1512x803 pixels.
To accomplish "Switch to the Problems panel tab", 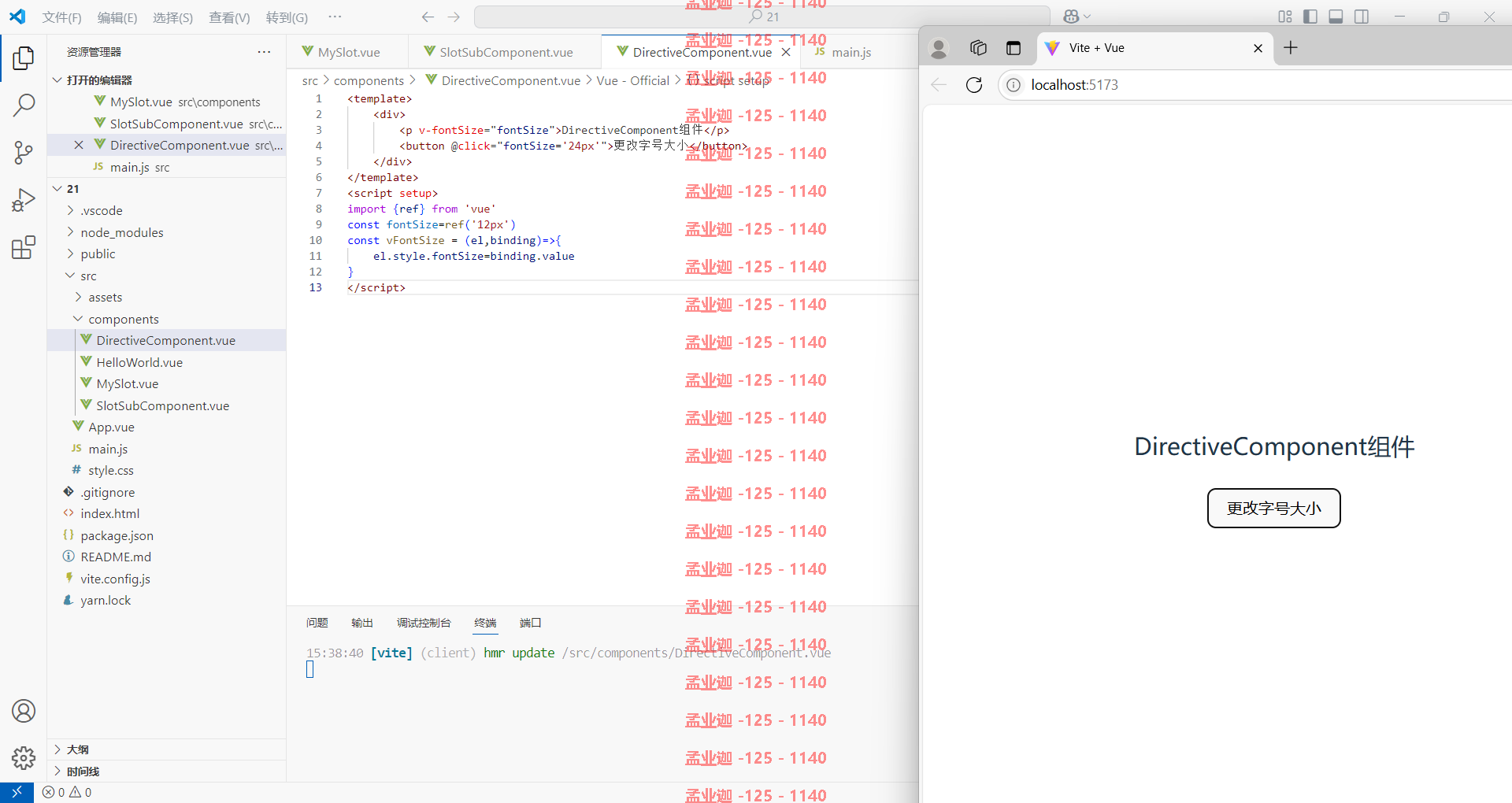I will coord(317,623).
